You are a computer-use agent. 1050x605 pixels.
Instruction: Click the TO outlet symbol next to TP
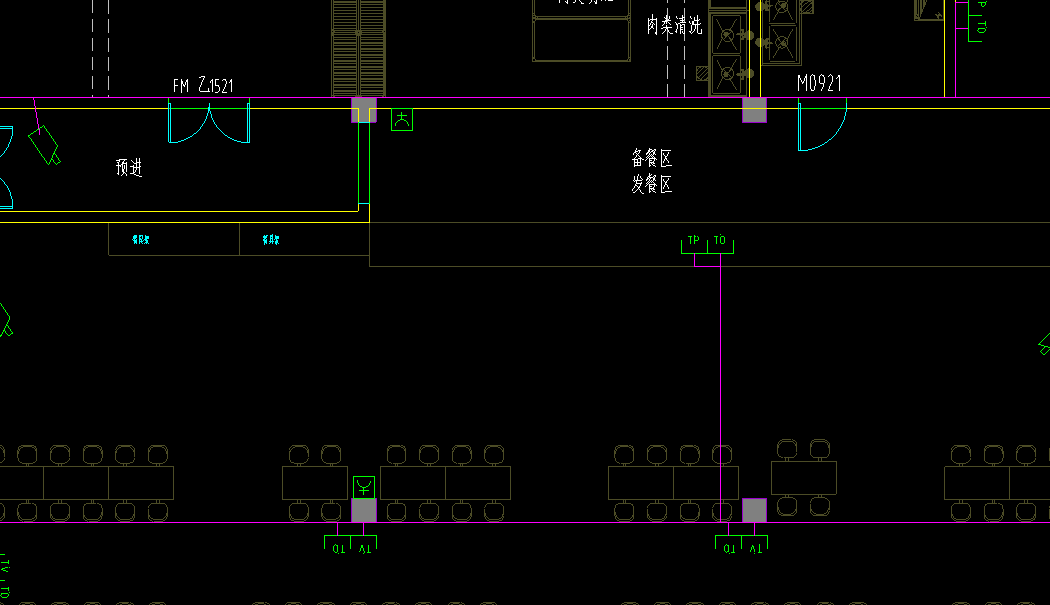pyautogui.click(x=721, y=245)
